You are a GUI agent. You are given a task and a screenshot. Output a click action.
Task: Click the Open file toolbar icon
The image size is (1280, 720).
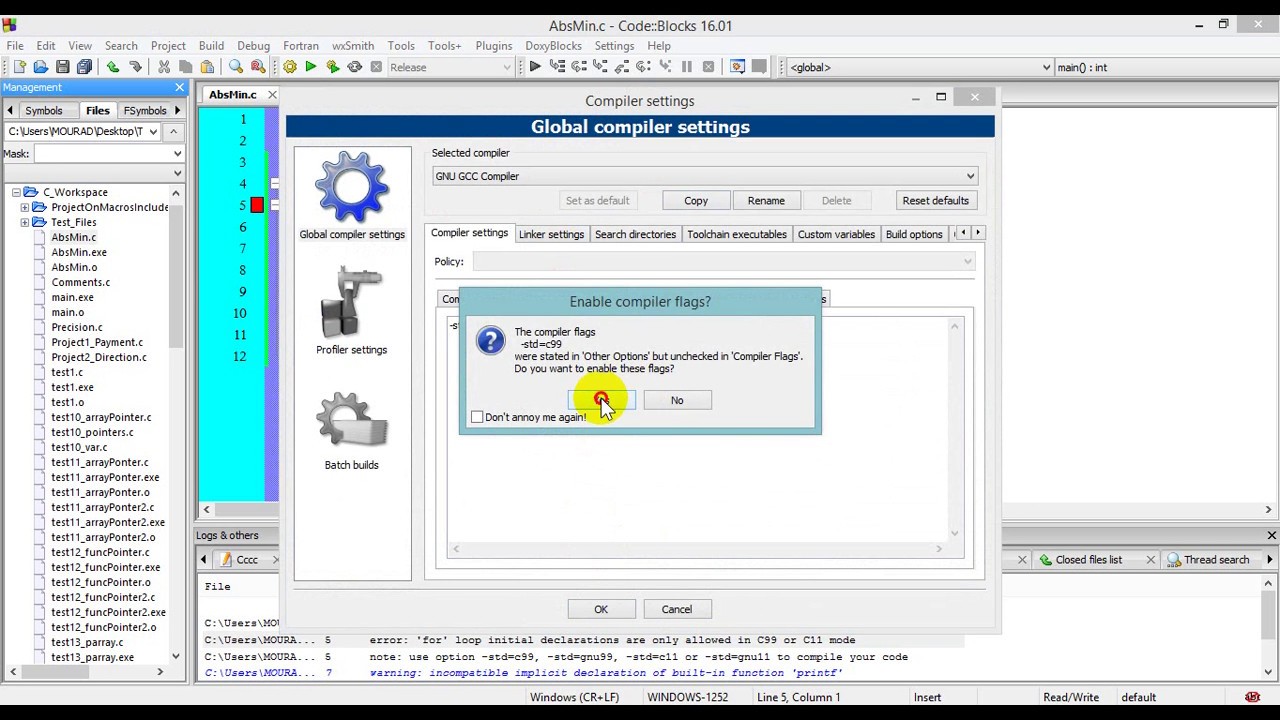pos(40,67)
